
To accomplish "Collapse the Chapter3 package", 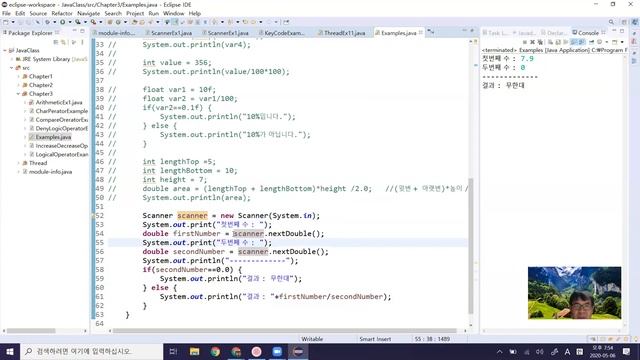I will (x=18, y=94).
